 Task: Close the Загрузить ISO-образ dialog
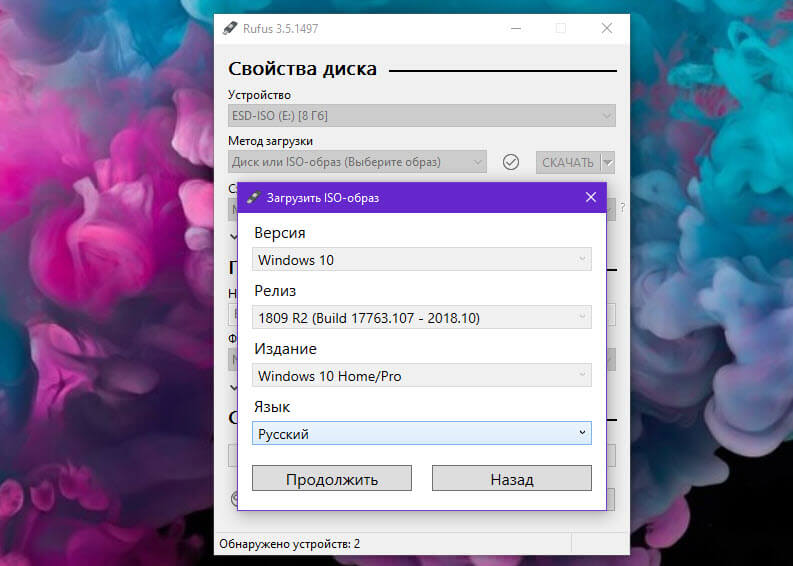590,197
